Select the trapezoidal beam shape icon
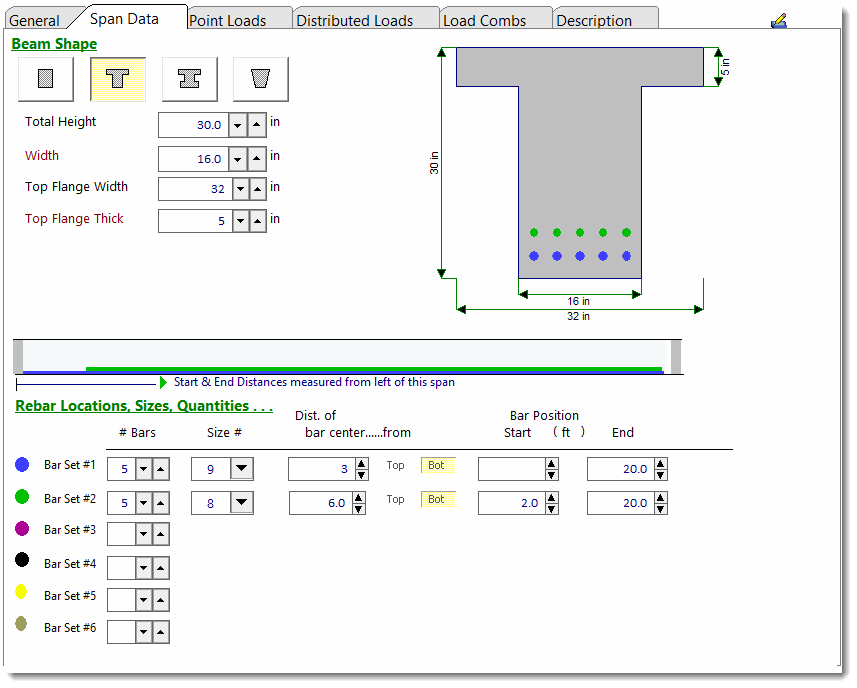This screenshot has width=857, height=688. [261, 79]
